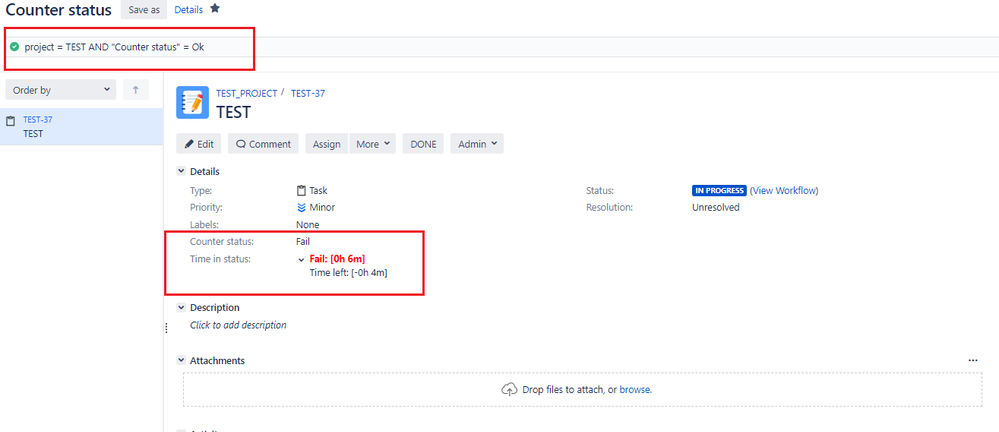Image resolution: width=999 pixels, height=432 pixels.
Task: Click the Labels value None
Action: [308, 224]
